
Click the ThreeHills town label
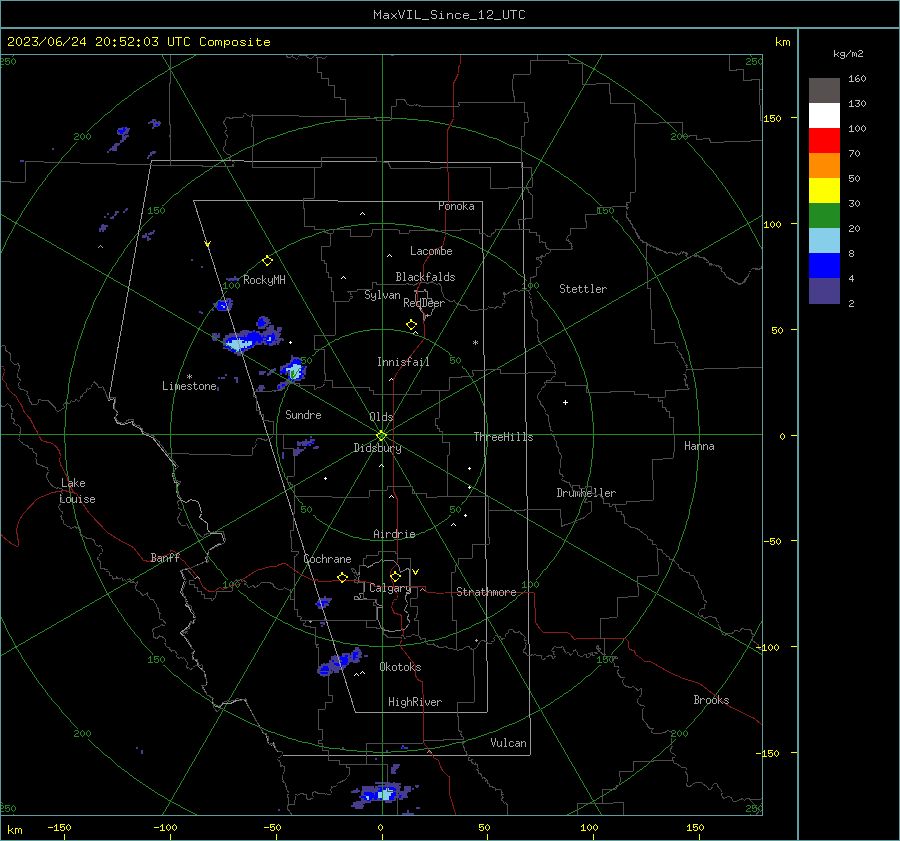coord(503,437)
